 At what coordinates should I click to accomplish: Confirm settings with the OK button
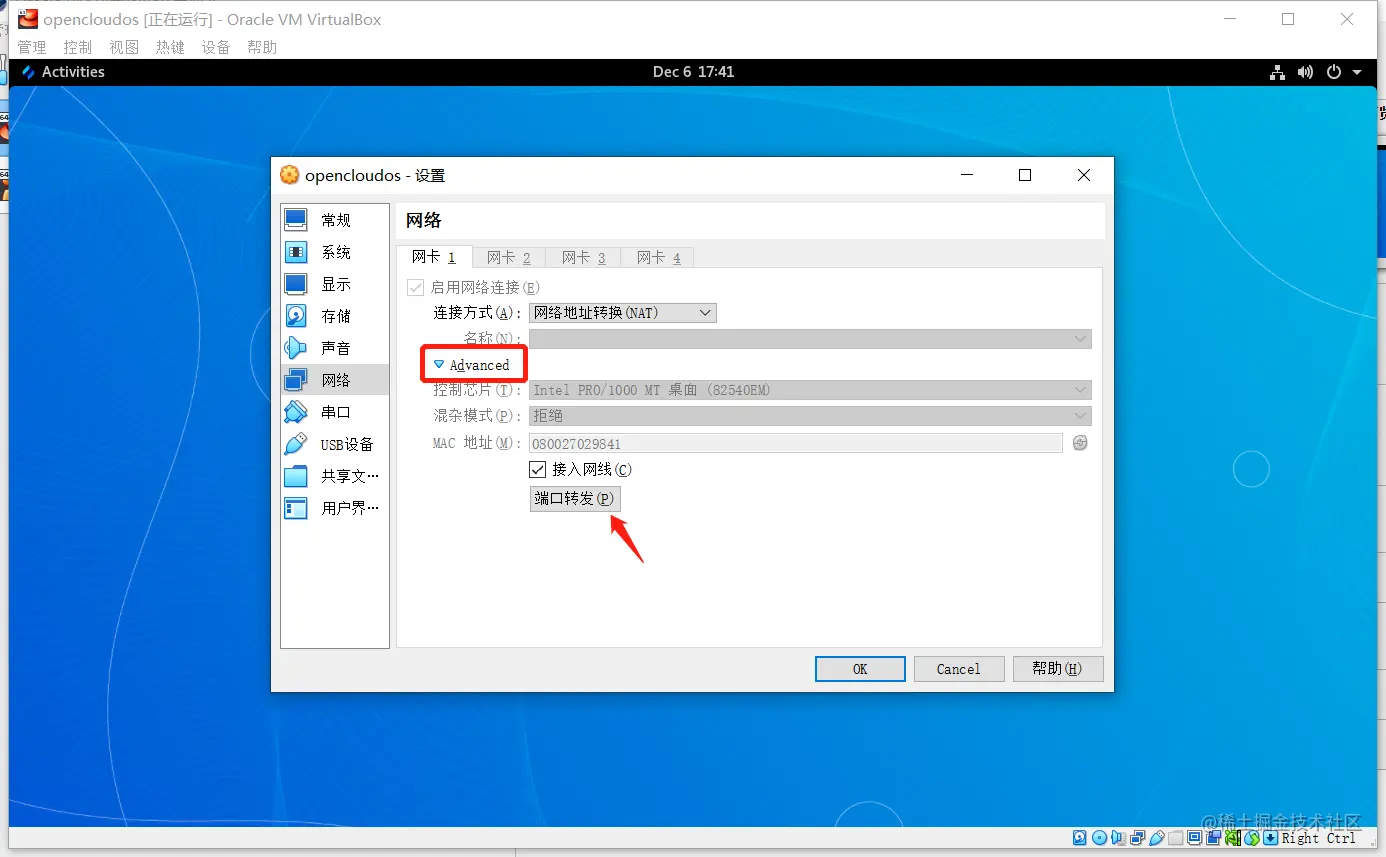(860, 669)
